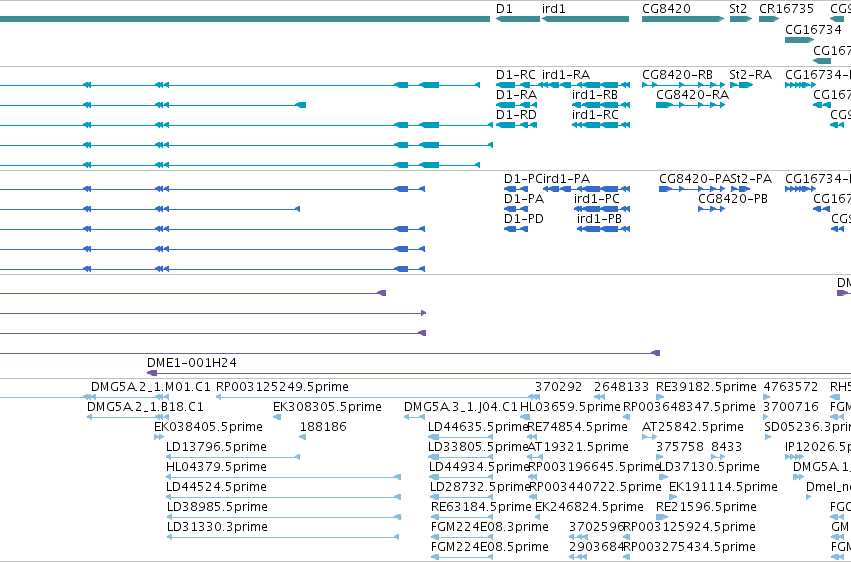Select the LD44635.5prime EST label
Screen dimensions: 851x562
click(478, 427)
